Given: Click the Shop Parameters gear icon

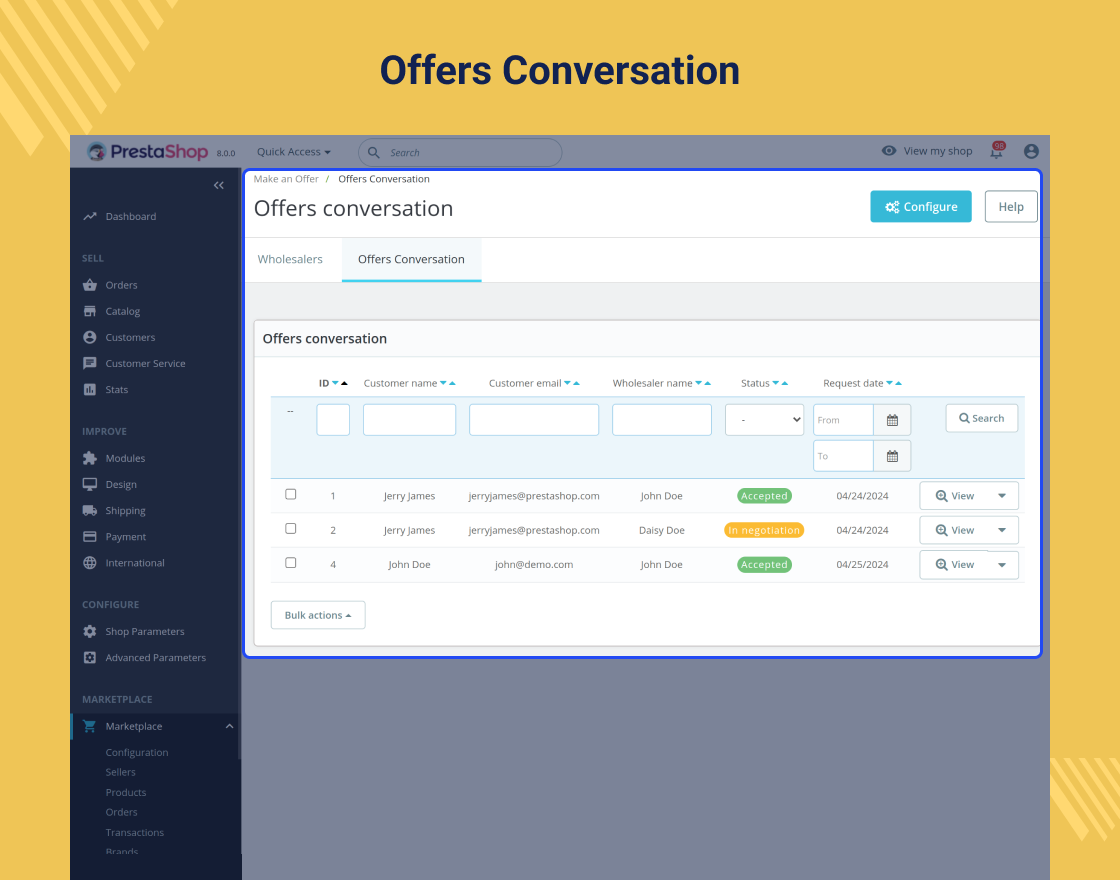Looking at the screenshot, I should [89, 631].
